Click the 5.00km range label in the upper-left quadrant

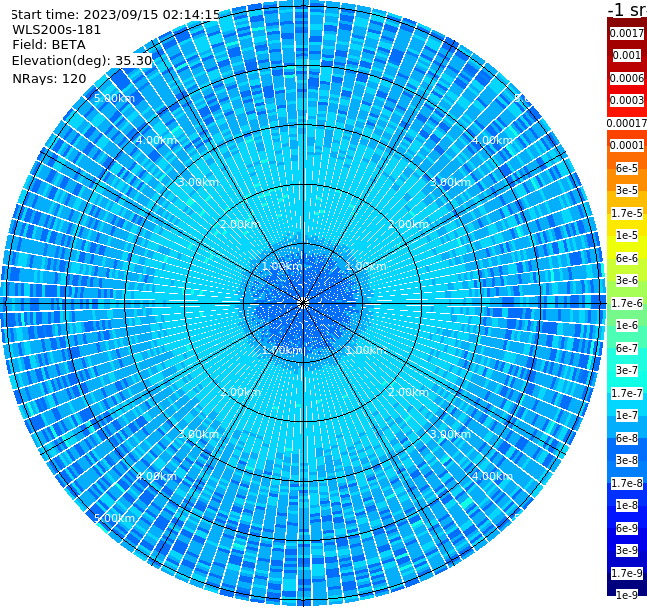(x=114, y=98)
